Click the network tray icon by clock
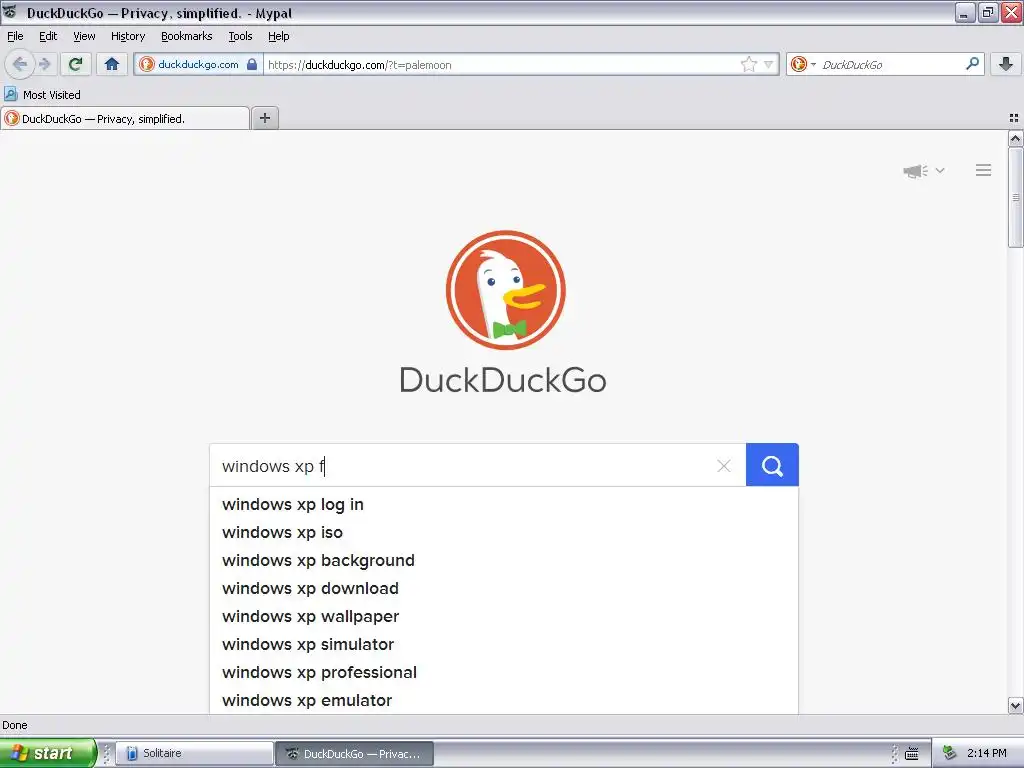This screenshot has width=1024, height=768. click(x=949, y=753)
